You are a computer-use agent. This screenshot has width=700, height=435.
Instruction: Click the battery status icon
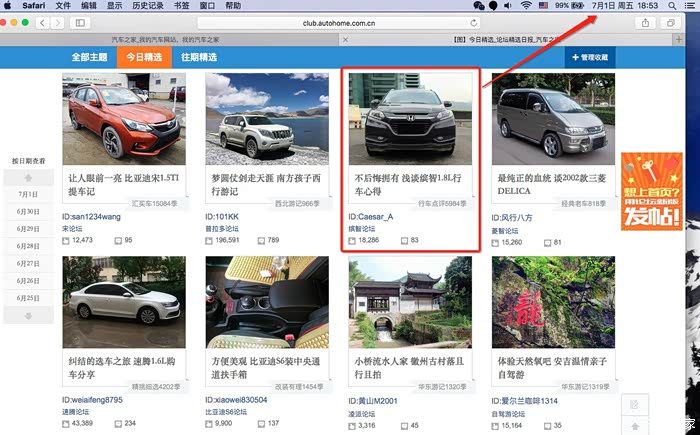578,5
